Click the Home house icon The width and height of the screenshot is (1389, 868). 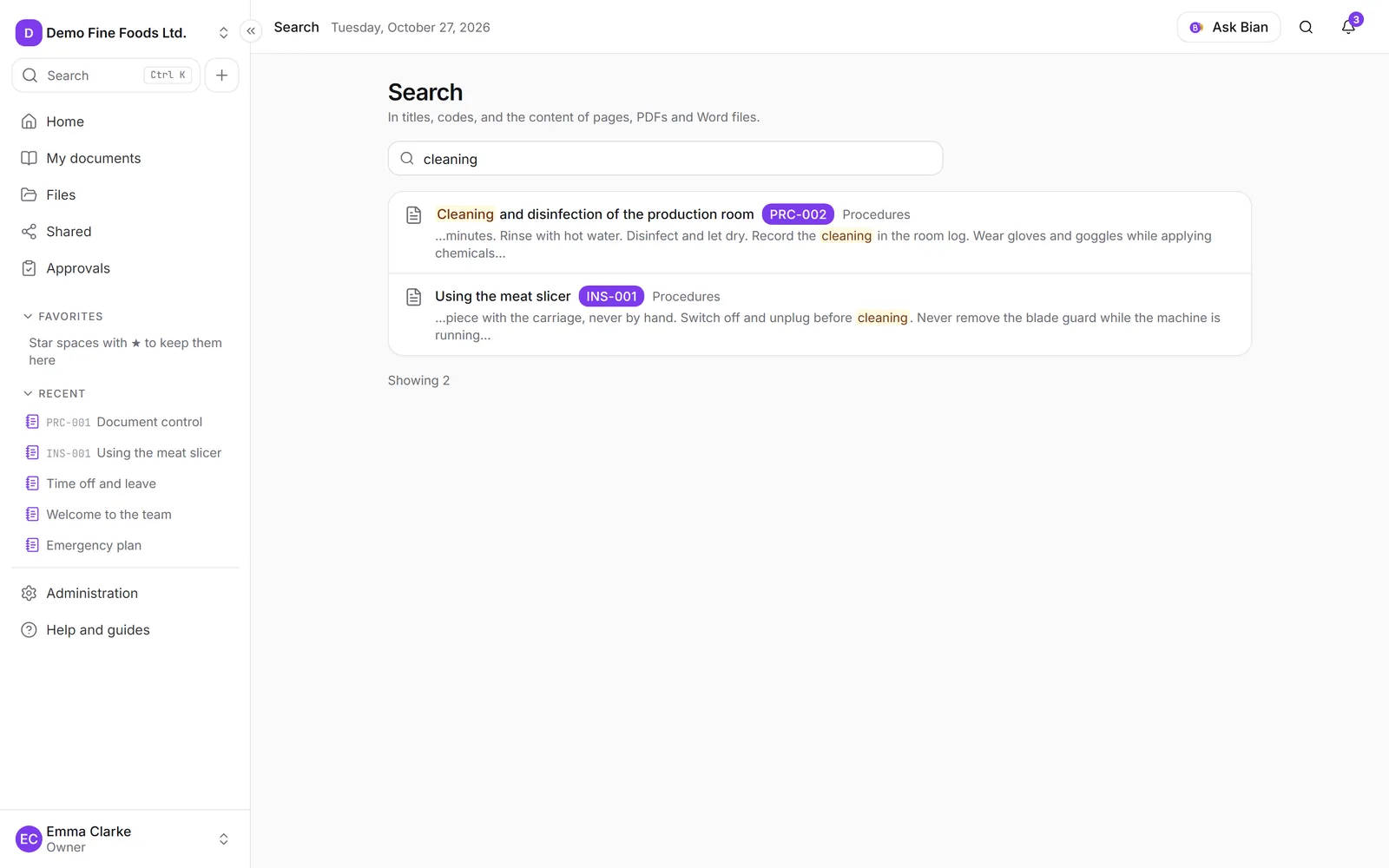click(x=29, y=122)
